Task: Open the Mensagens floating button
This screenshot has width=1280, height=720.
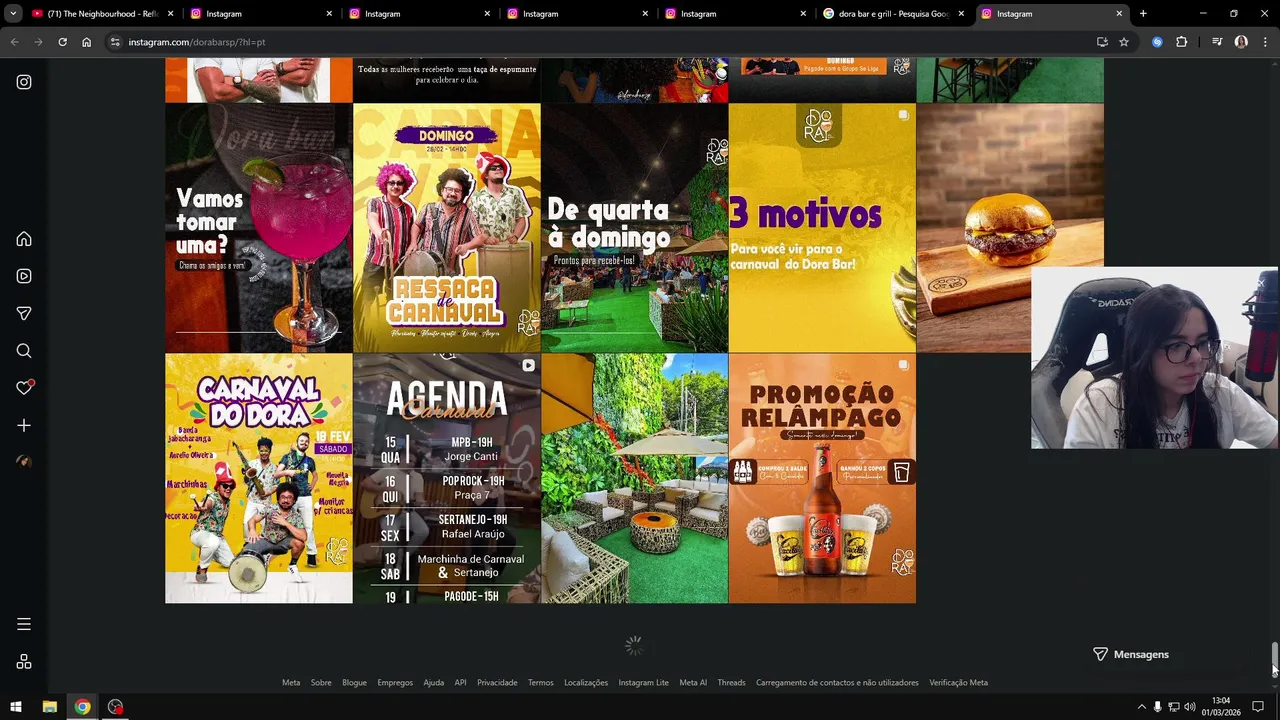Action: pyautogui.click(x=1131, y=654)
